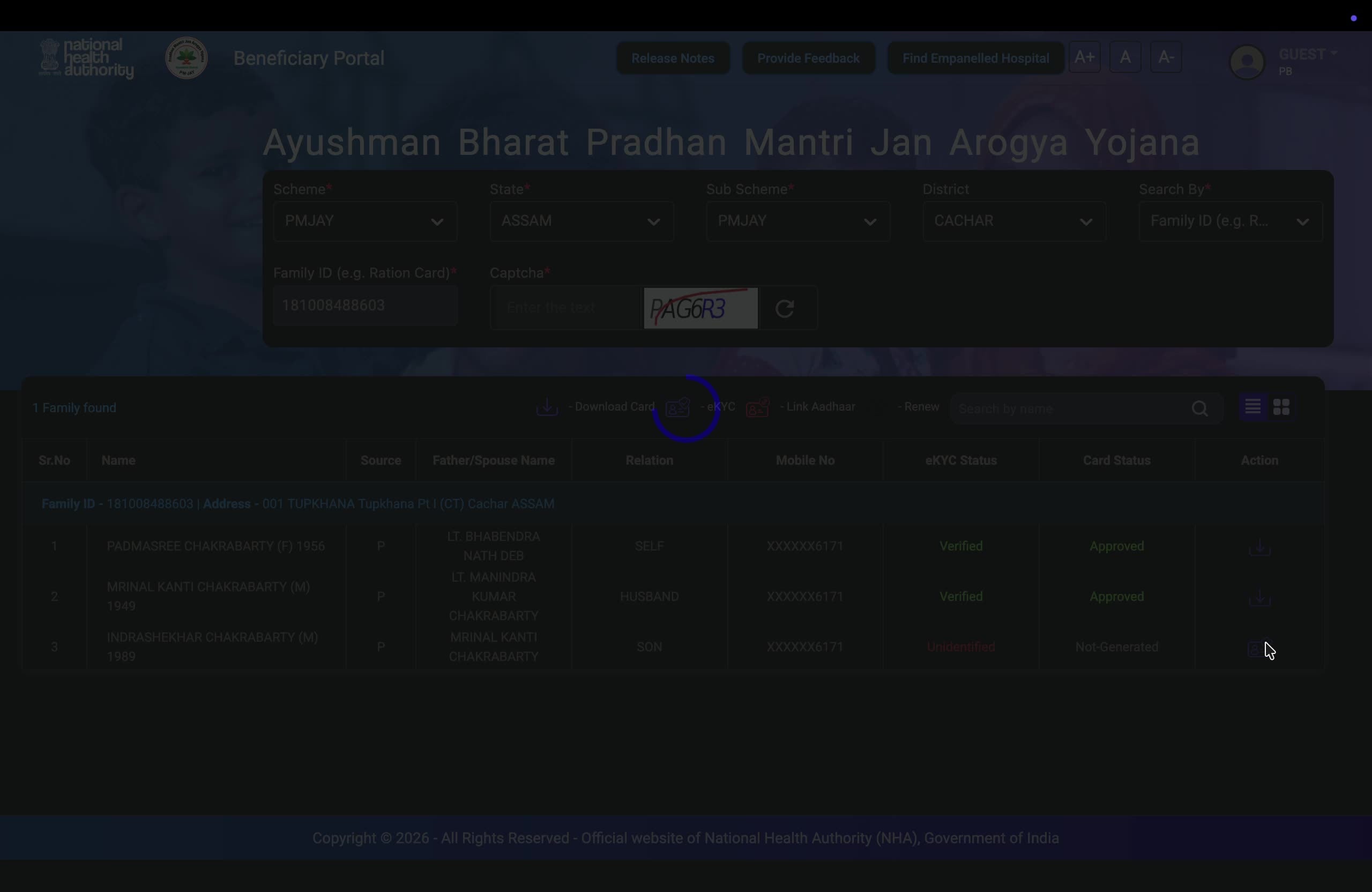Reset font size with A button
The height and width of the screenshot is (892, 1372).
coord(1125,58)
